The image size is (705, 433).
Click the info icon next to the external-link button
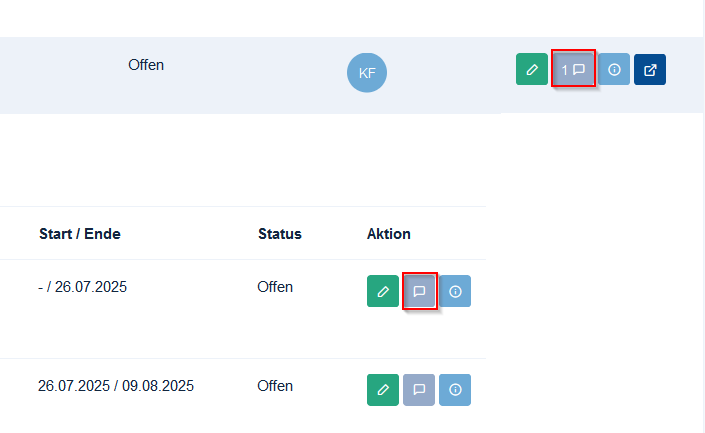[614, 69]
